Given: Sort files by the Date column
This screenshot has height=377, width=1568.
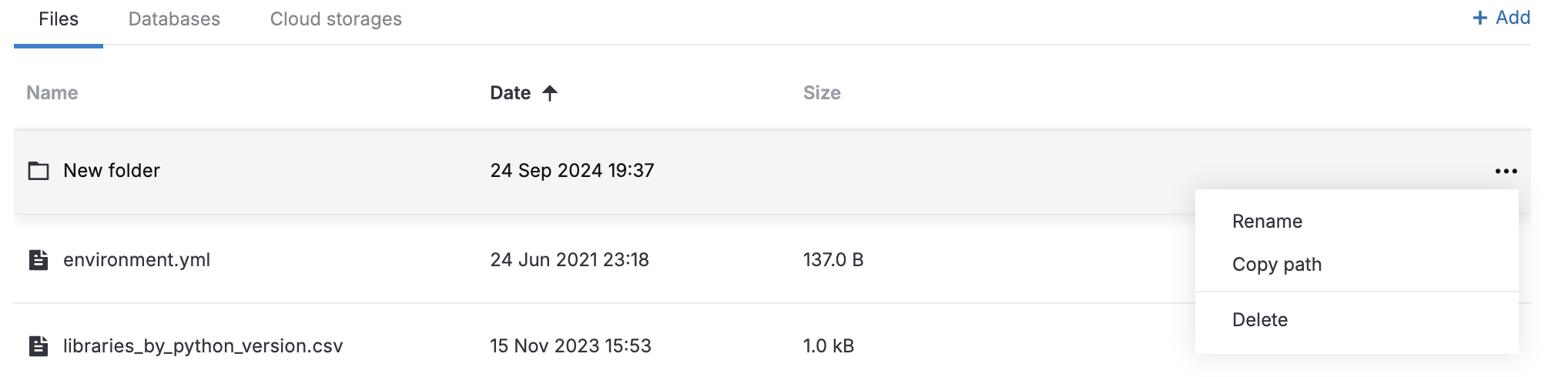Looking at the screenshot, I should [x=510, y=93].
